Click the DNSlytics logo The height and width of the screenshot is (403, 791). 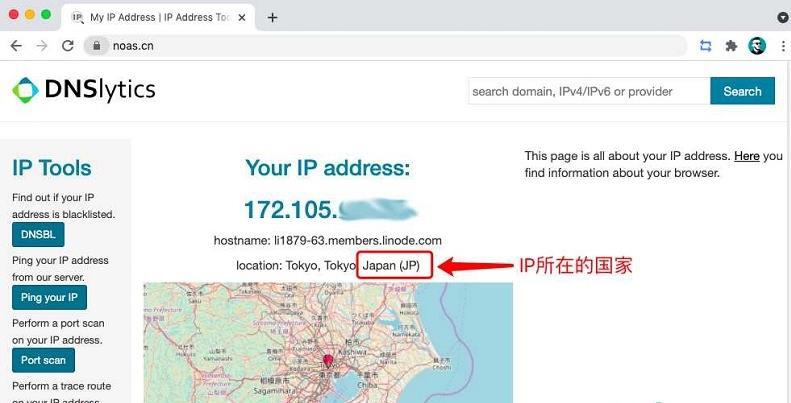coord(84,91)
